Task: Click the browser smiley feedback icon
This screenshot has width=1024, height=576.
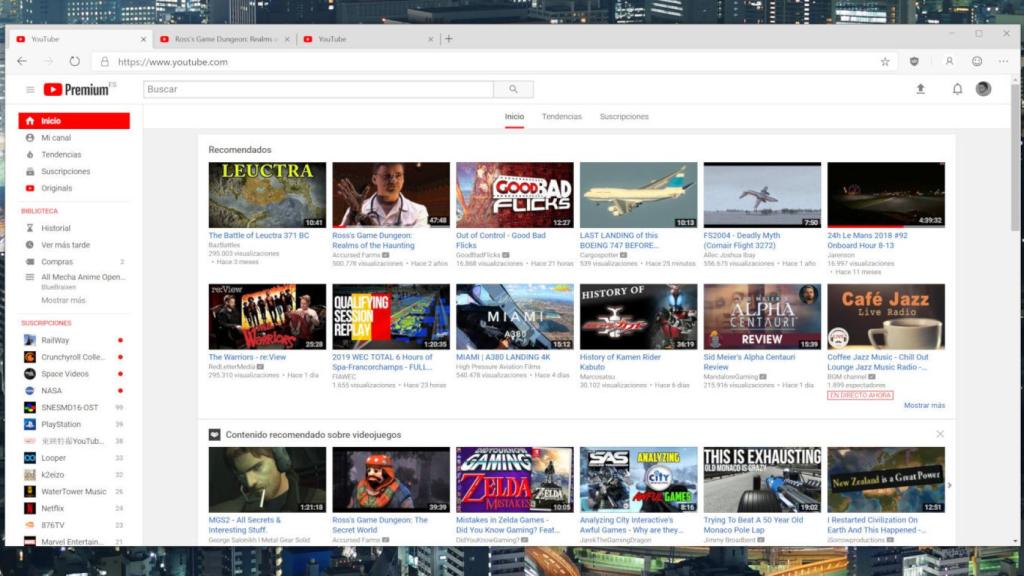Action: coord(976,61)
